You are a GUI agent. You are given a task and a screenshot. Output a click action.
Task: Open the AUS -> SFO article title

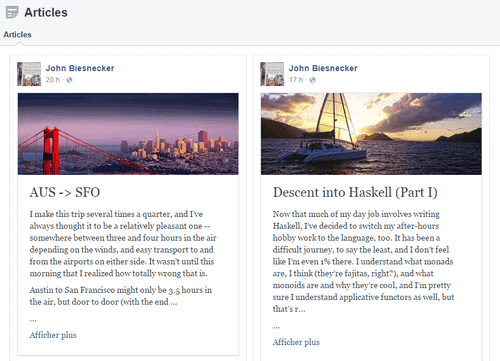65,192
